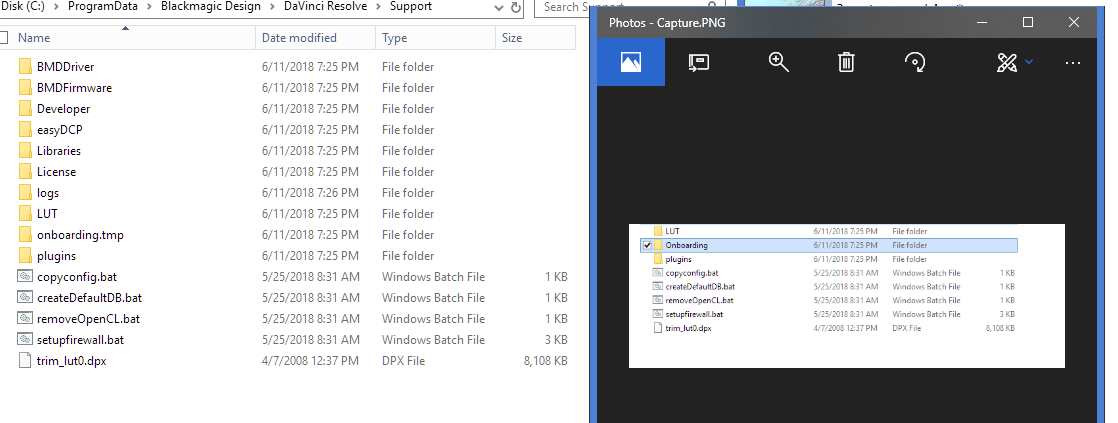Open the See more ellipsis menu in Photos
The width and height of the screenshot is (1118, 423).
[x=1072, y=63]
